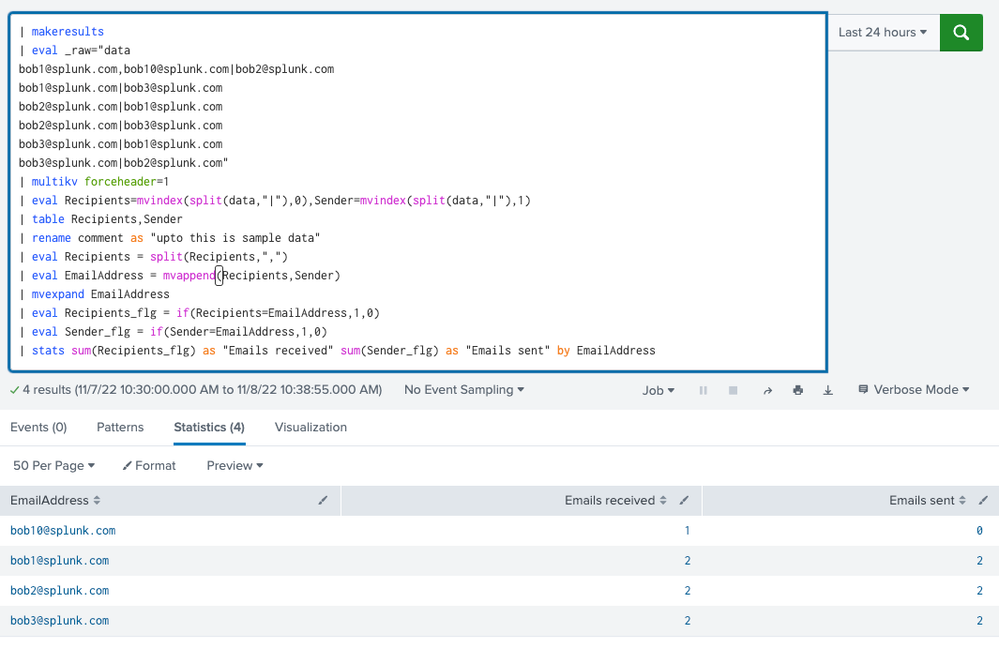
Task: Open the Verbose Mode search mode dropdown
Action: point(914,390)
